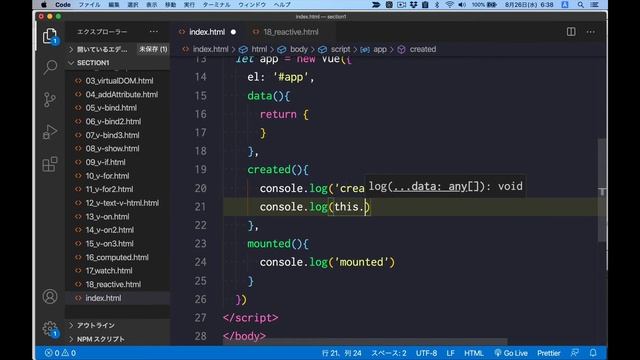
Task: Switch to the 18_reactive.html tab
Action: (291, 32)
